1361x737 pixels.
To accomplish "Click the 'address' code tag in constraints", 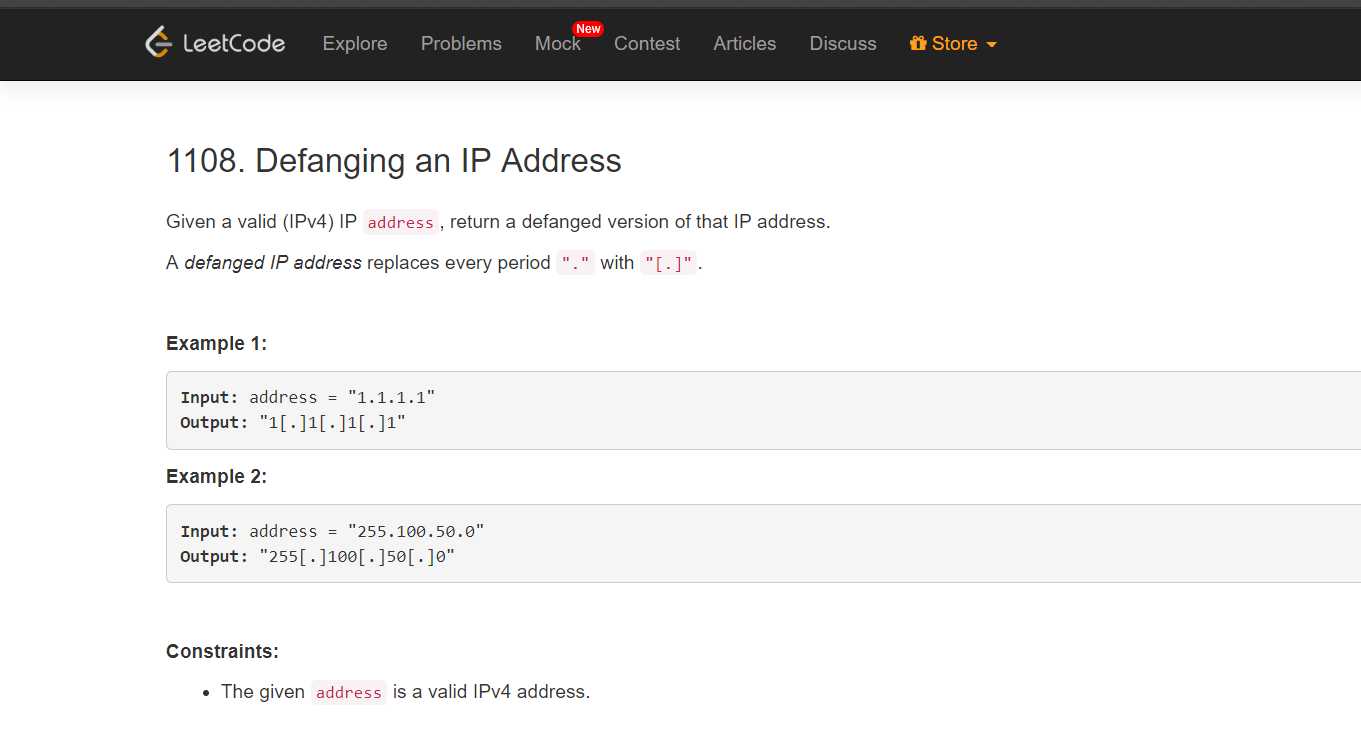I will pos(348,692).
